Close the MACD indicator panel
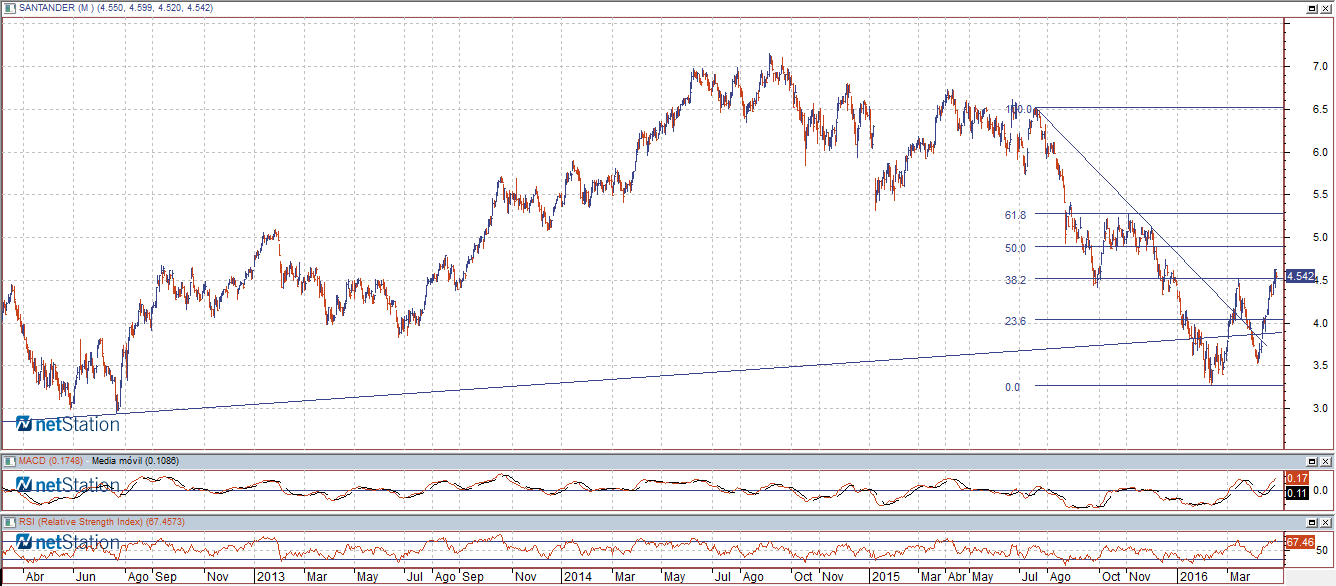 pyautogui.click(x=1324, y=461)
